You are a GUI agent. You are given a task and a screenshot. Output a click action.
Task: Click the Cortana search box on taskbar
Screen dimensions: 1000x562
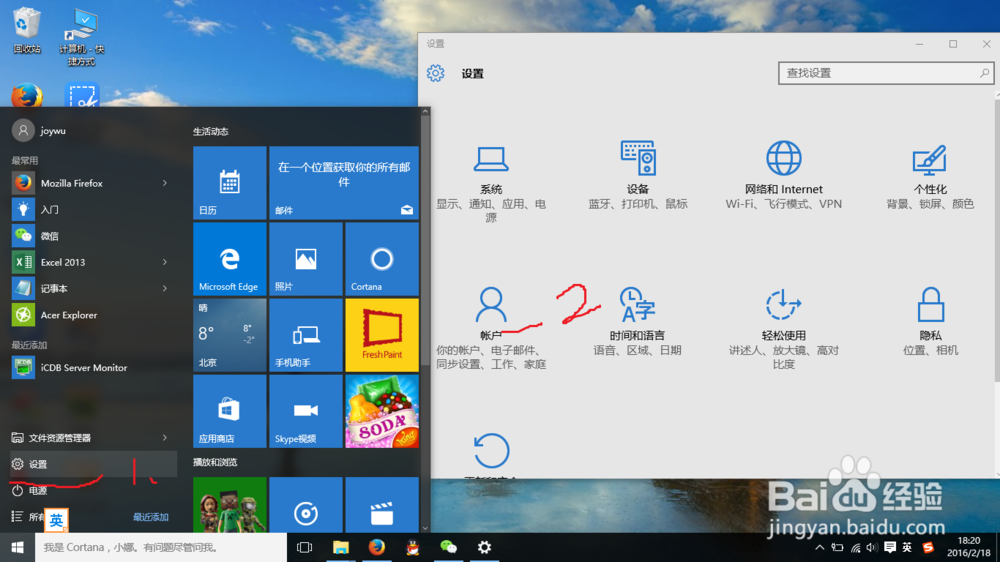pyautogui.click(x=161, y=547)
